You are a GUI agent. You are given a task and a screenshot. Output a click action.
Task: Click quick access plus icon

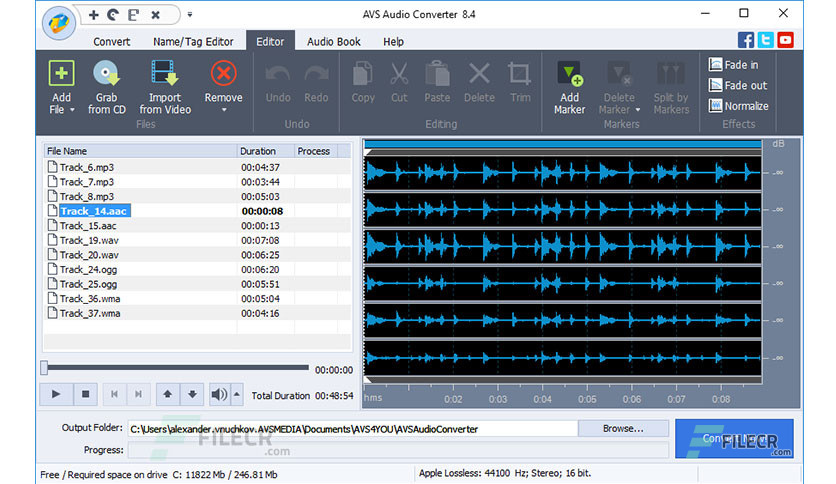pos(93,15)
